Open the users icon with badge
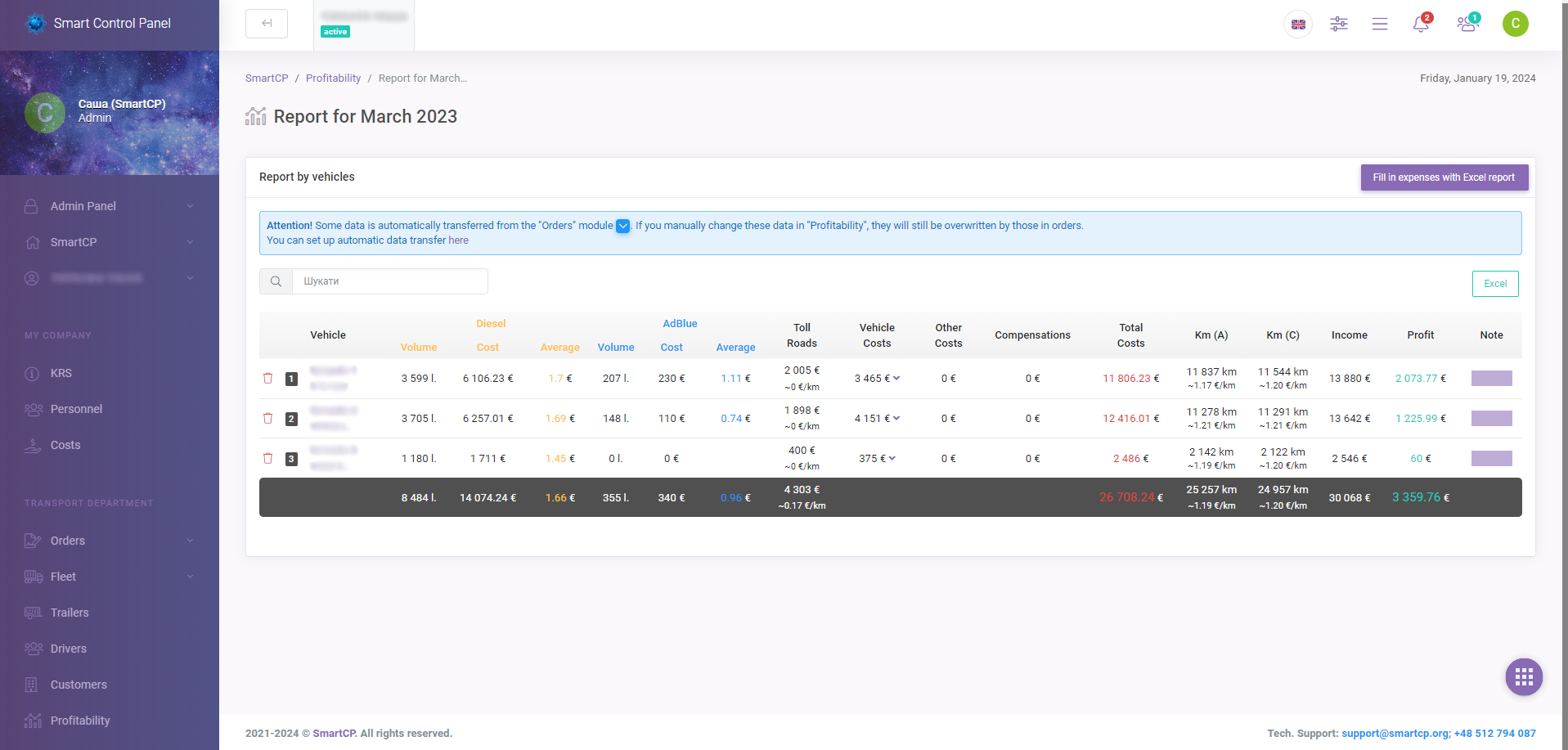This screenshot has width=1568, height=750. (1467, 25)
